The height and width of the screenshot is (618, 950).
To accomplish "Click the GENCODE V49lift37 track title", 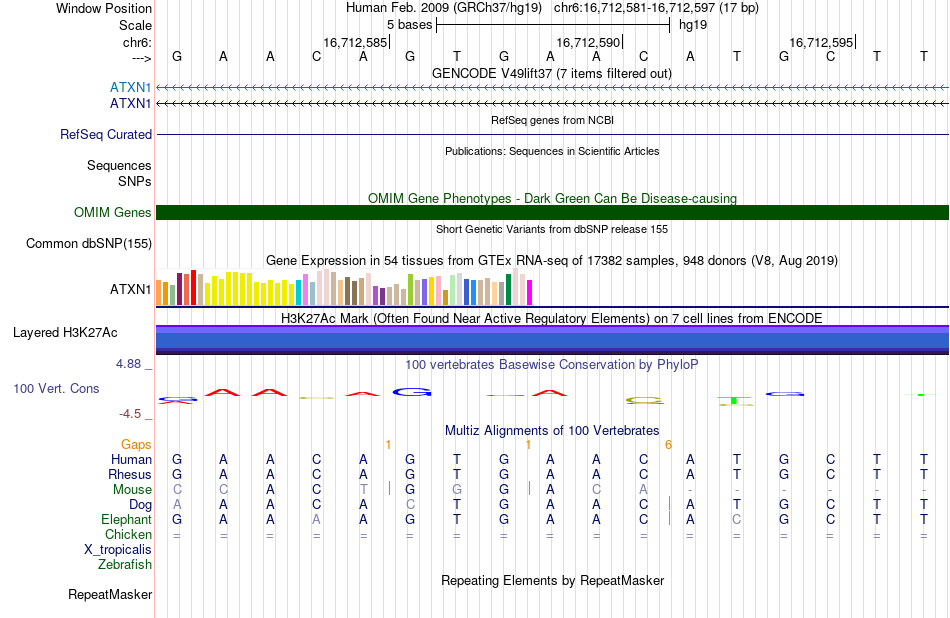I will [552, 73].
